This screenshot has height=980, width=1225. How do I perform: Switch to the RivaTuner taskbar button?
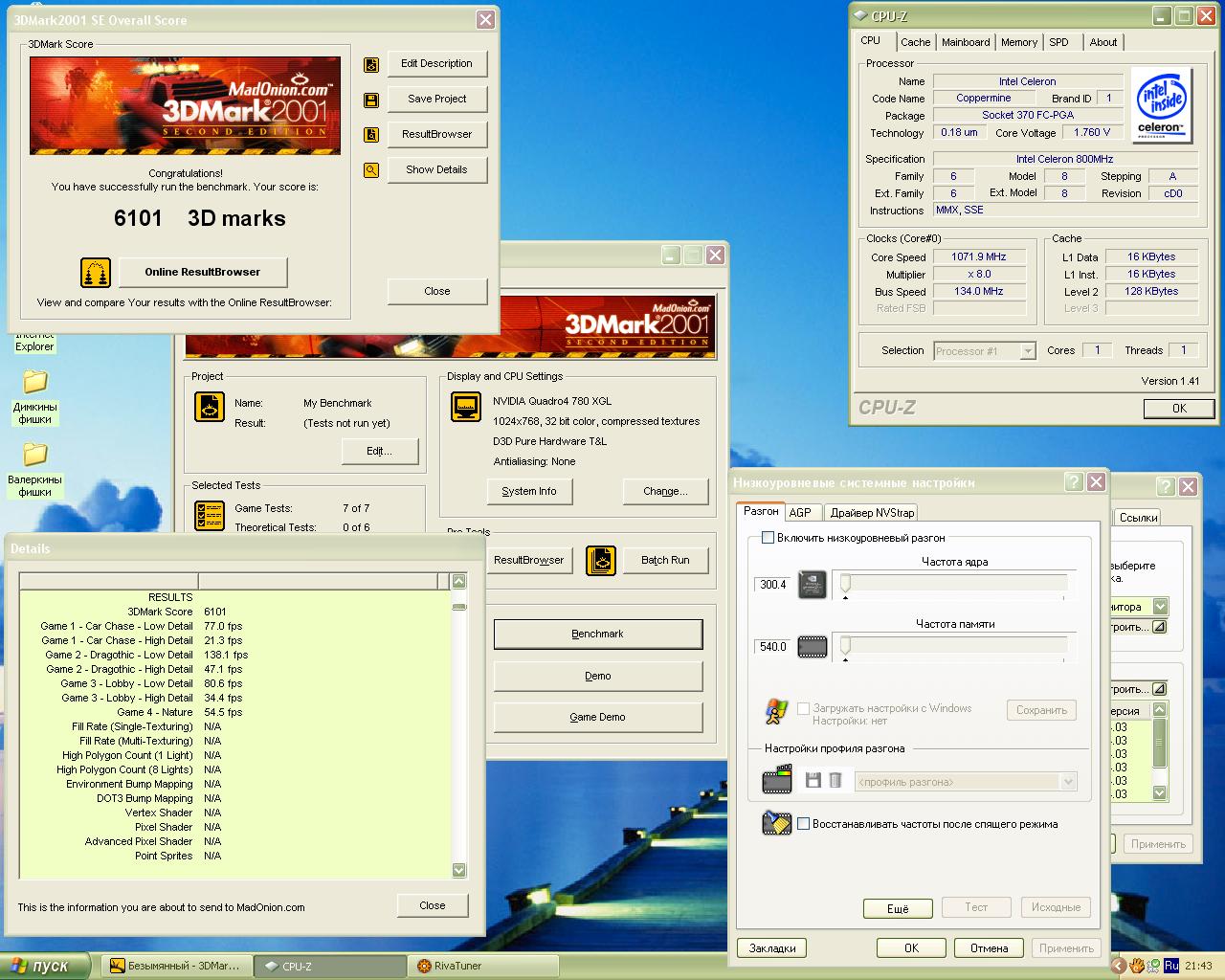tap(485, 967)
